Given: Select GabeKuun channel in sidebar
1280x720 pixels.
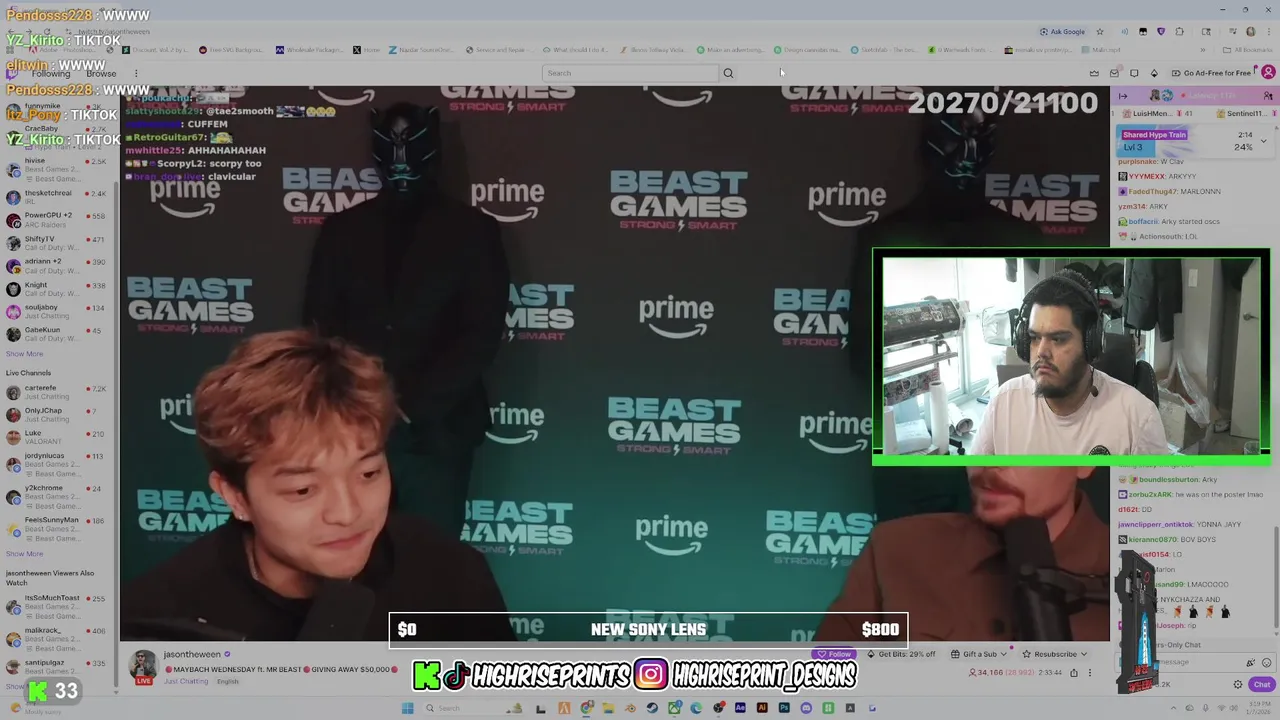Looking at the screenshot, I should [58, 334].
